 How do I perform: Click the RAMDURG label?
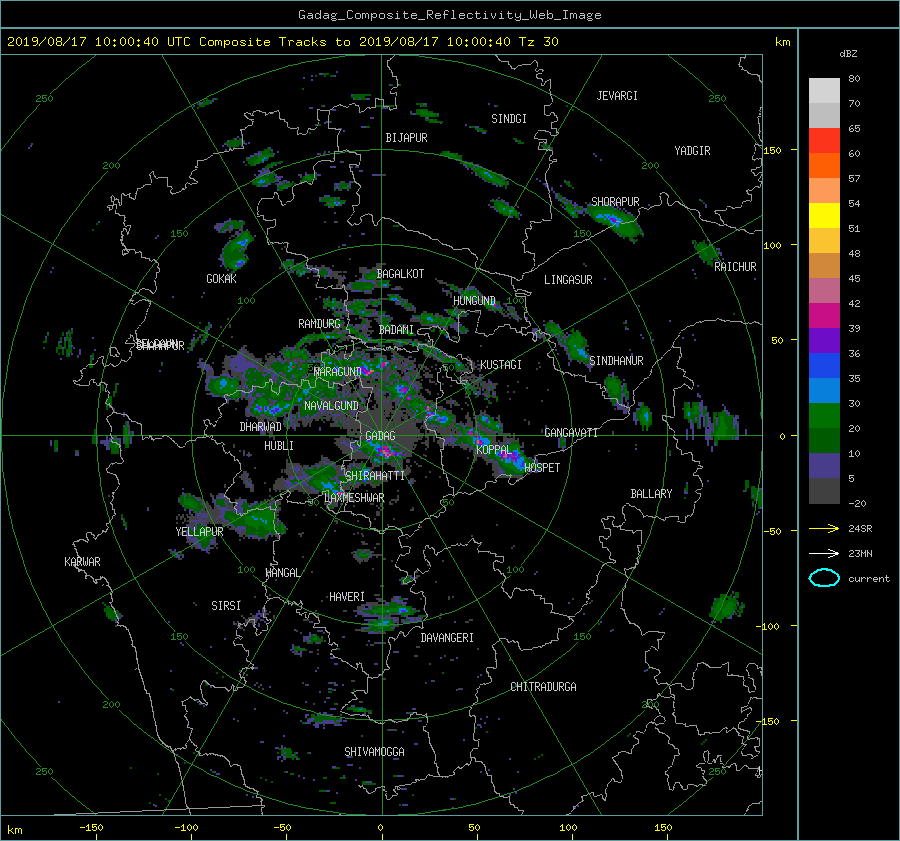(x=319, y=324)
